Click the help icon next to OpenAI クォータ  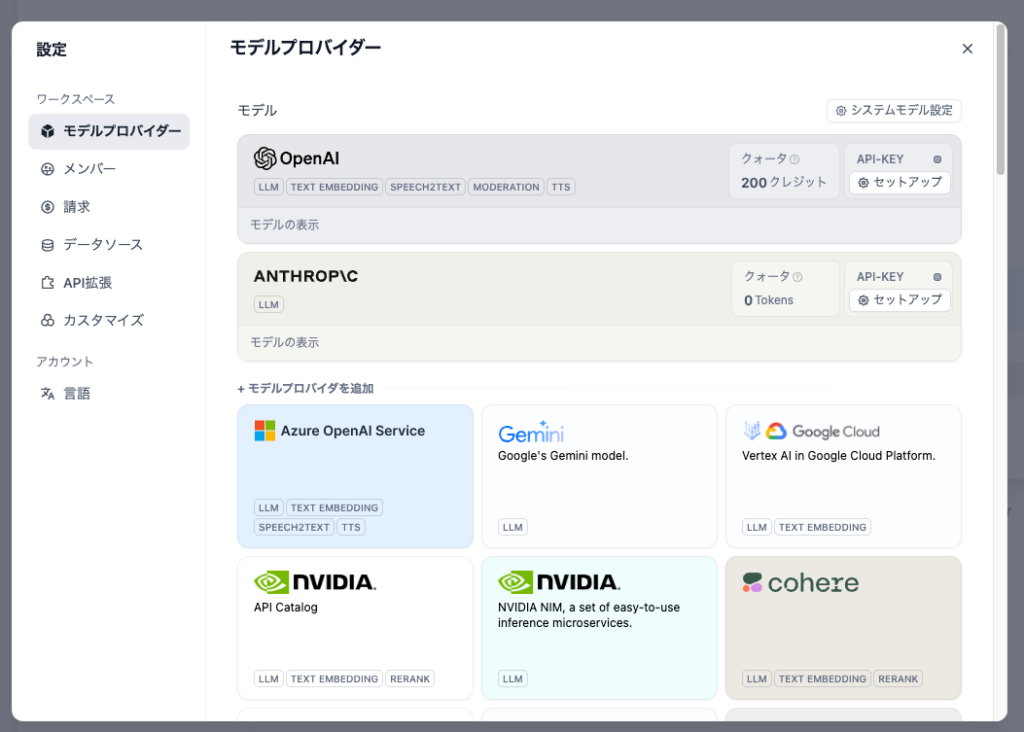point(795,159)
